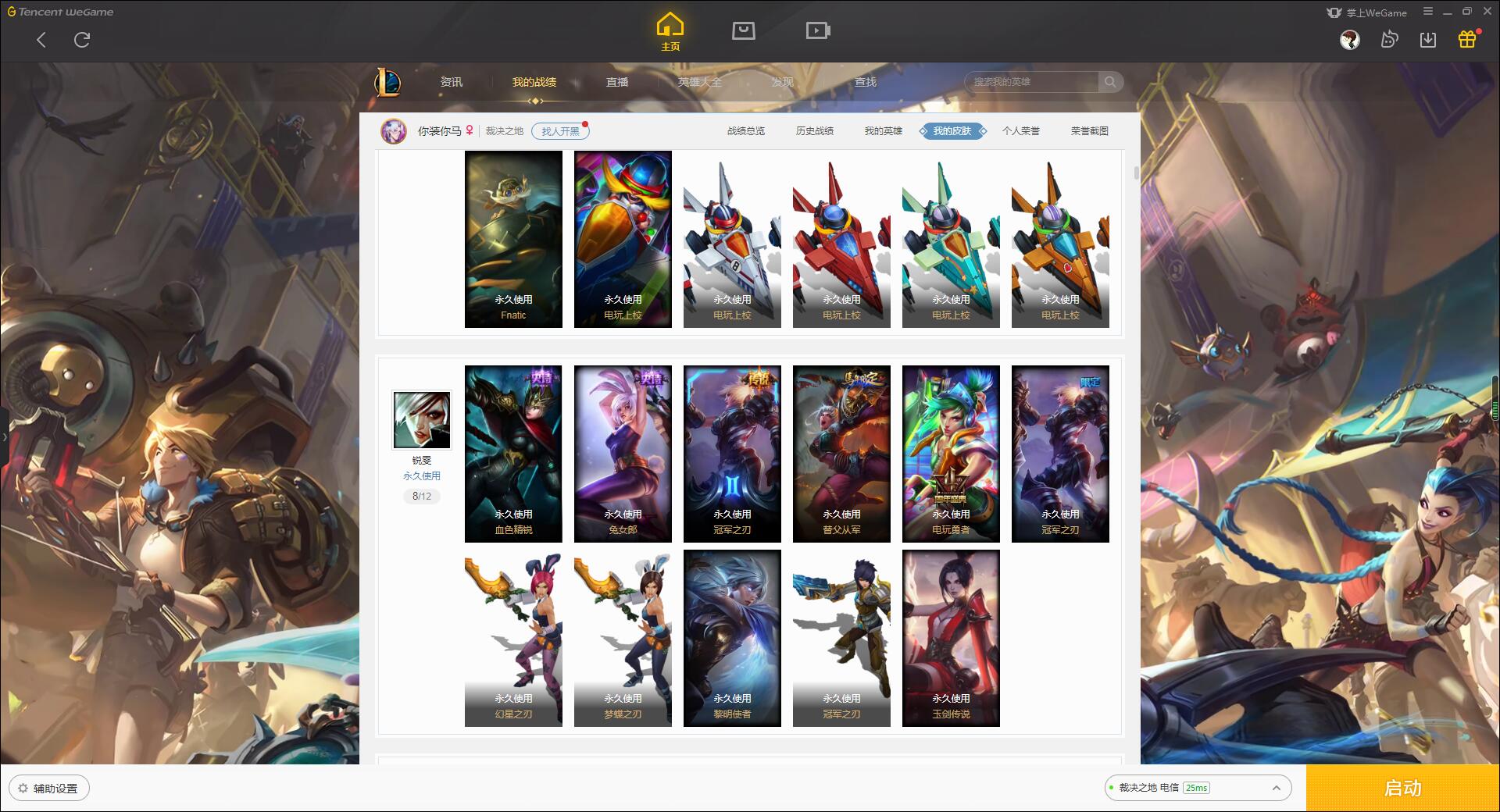Screen dimensions: 1500x812
Task: Open the 资讯 tab
Action: 452,82
